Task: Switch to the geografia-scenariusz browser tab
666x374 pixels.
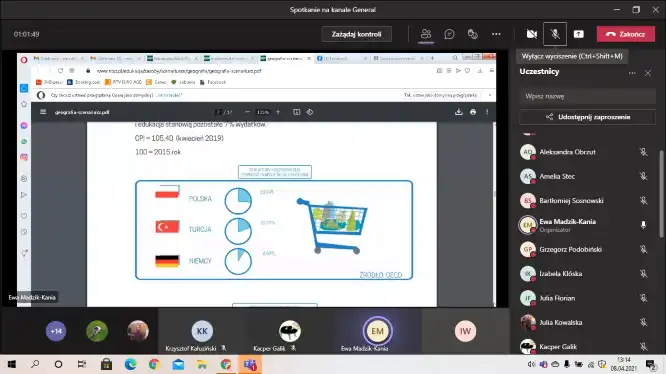Action: [285, 58]
